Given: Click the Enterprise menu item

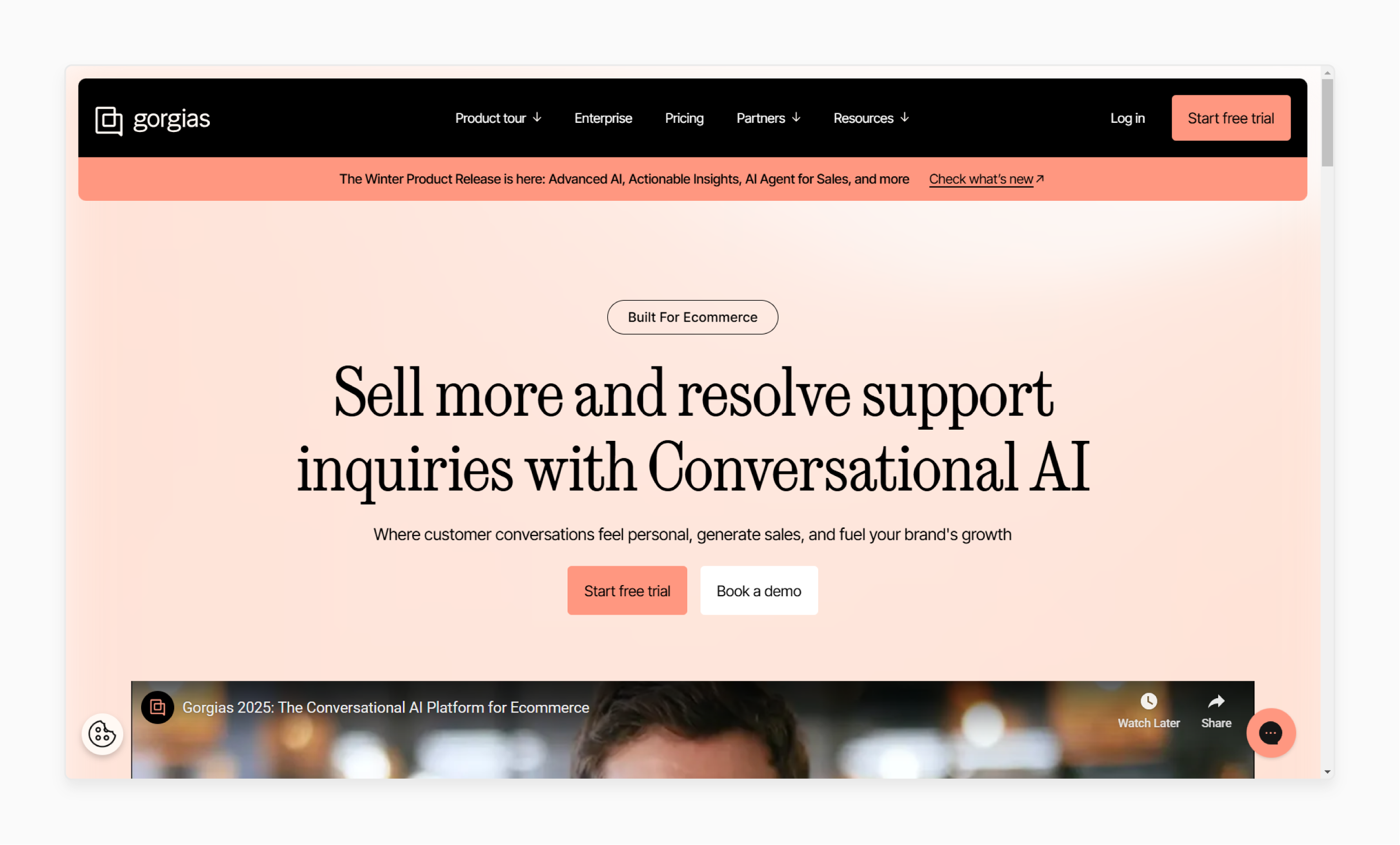Looking at the screenshot, I should coord(602,118).
